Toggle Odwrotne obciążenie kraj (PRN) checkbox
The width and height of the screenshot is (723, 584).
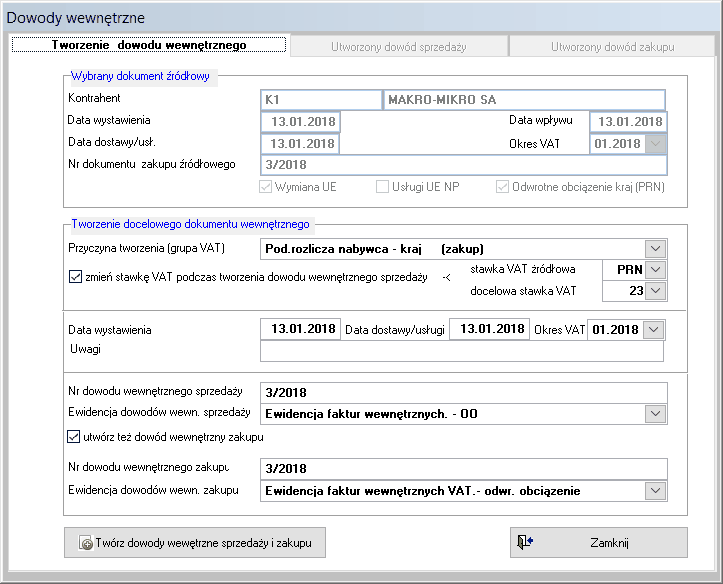[502, 187]
